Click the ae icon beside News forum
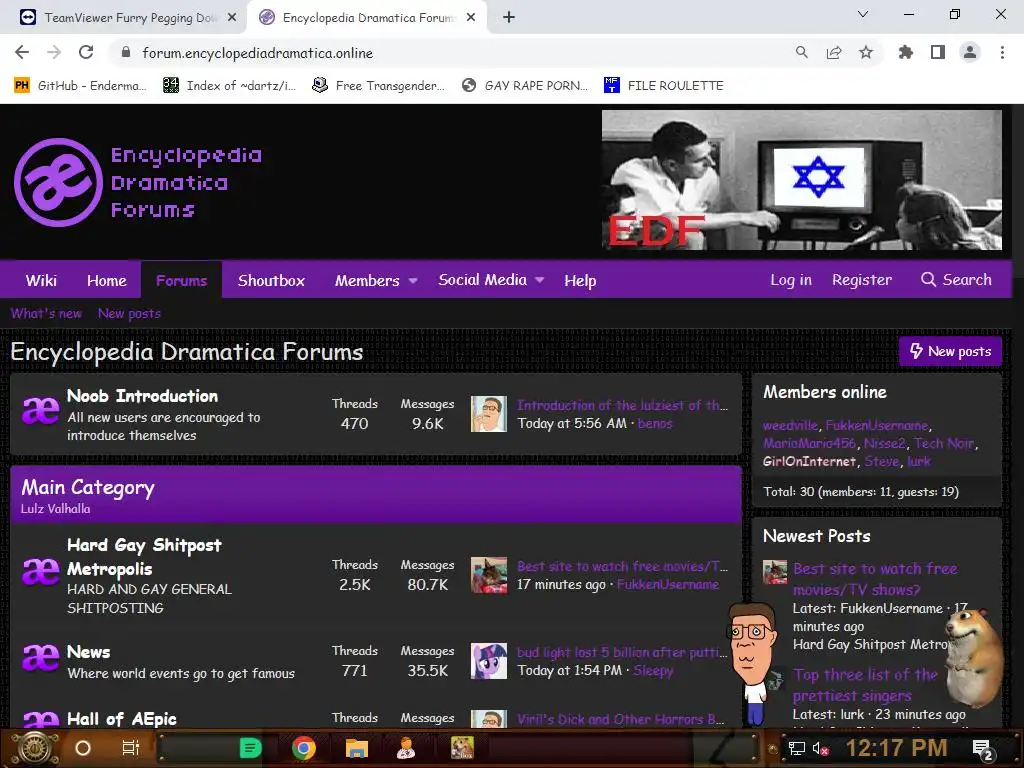This screenshot has height=768, width=1024. pyautogui.click(x=40, y=658)
